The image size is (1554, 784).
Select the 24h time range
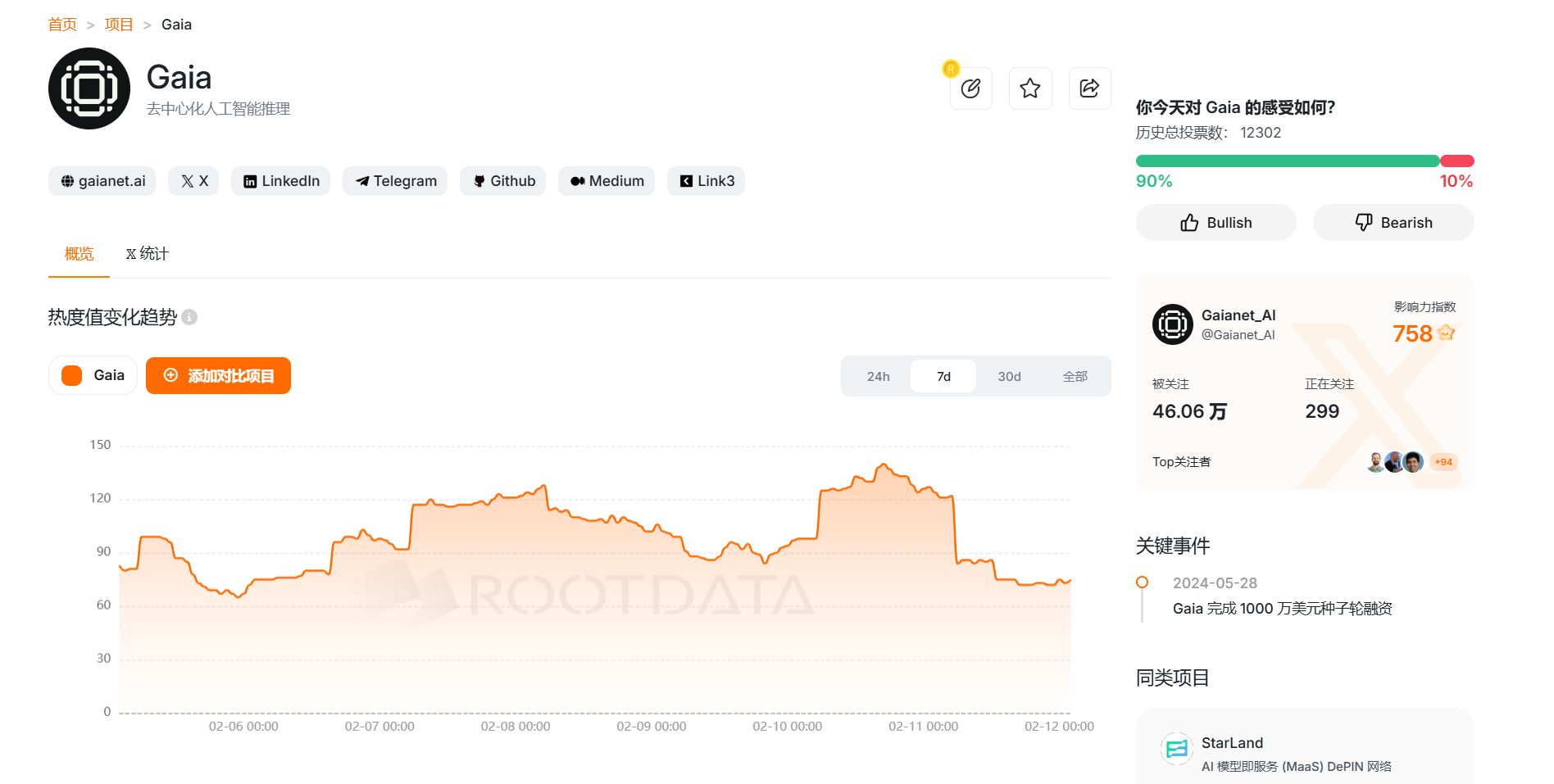pyautogui.click(x=878, y=376)
